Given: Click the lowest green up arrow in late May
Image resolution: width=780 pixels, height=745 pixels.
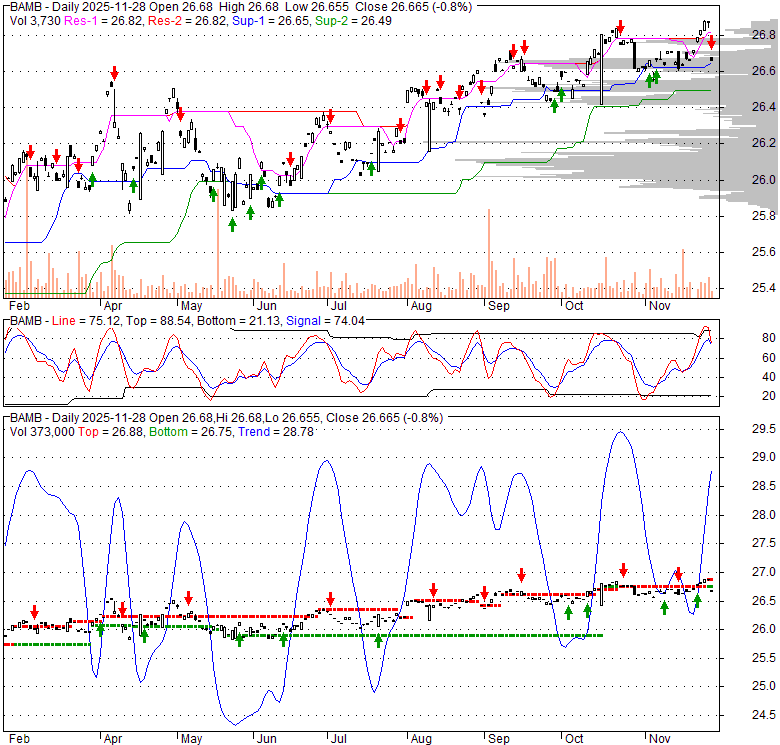Looking at the screenshot, I should (232, 224).
